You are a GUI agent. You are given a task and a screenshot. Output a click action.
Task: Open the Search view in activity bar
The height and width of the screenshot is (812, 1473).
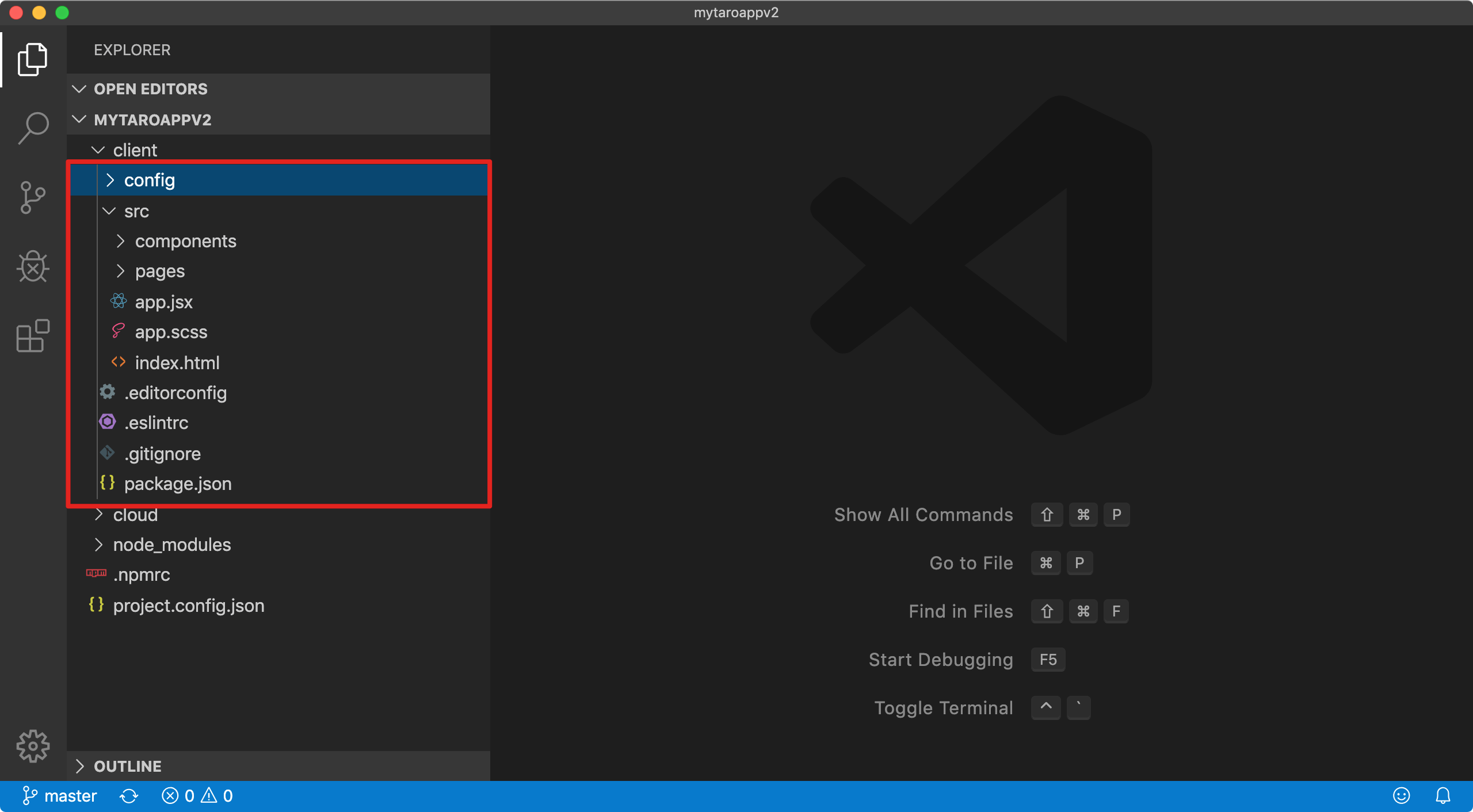(33, 128)
